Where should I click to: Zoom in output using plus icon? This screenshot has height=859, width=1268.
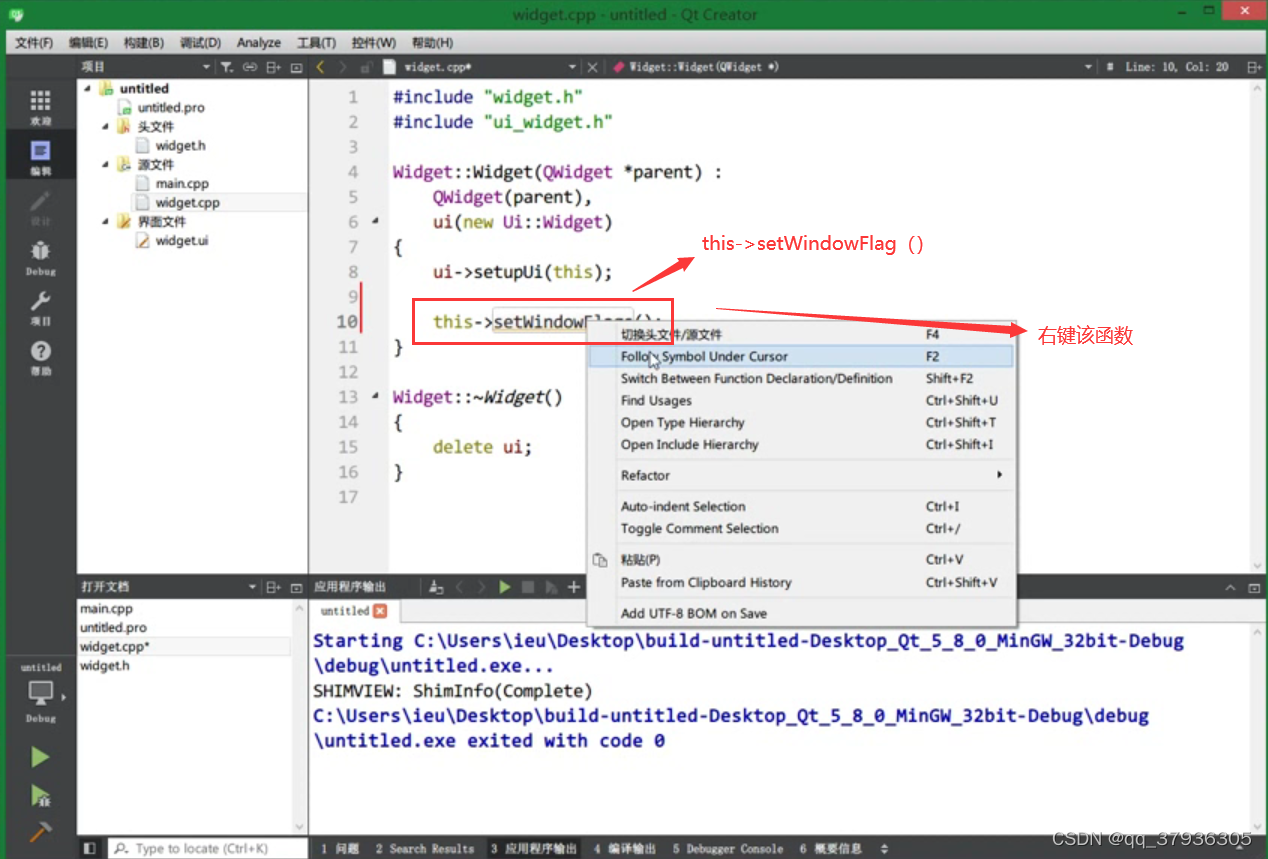(574, 587)
